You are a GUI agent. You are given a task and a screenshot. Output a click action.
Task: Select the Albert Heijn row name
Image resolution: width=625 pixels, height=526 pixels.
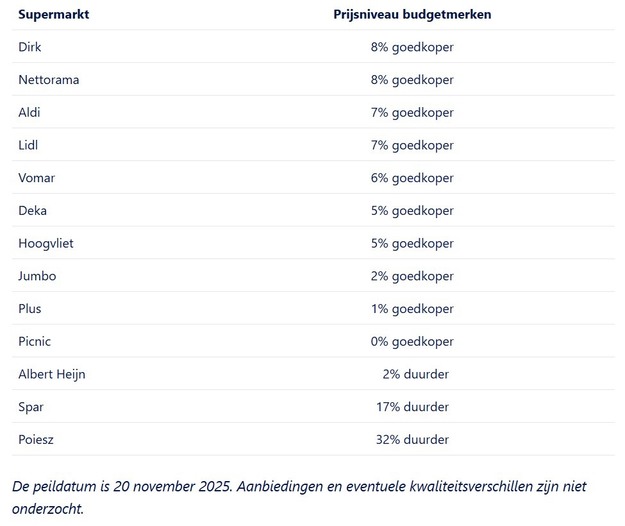coord(52,374)
